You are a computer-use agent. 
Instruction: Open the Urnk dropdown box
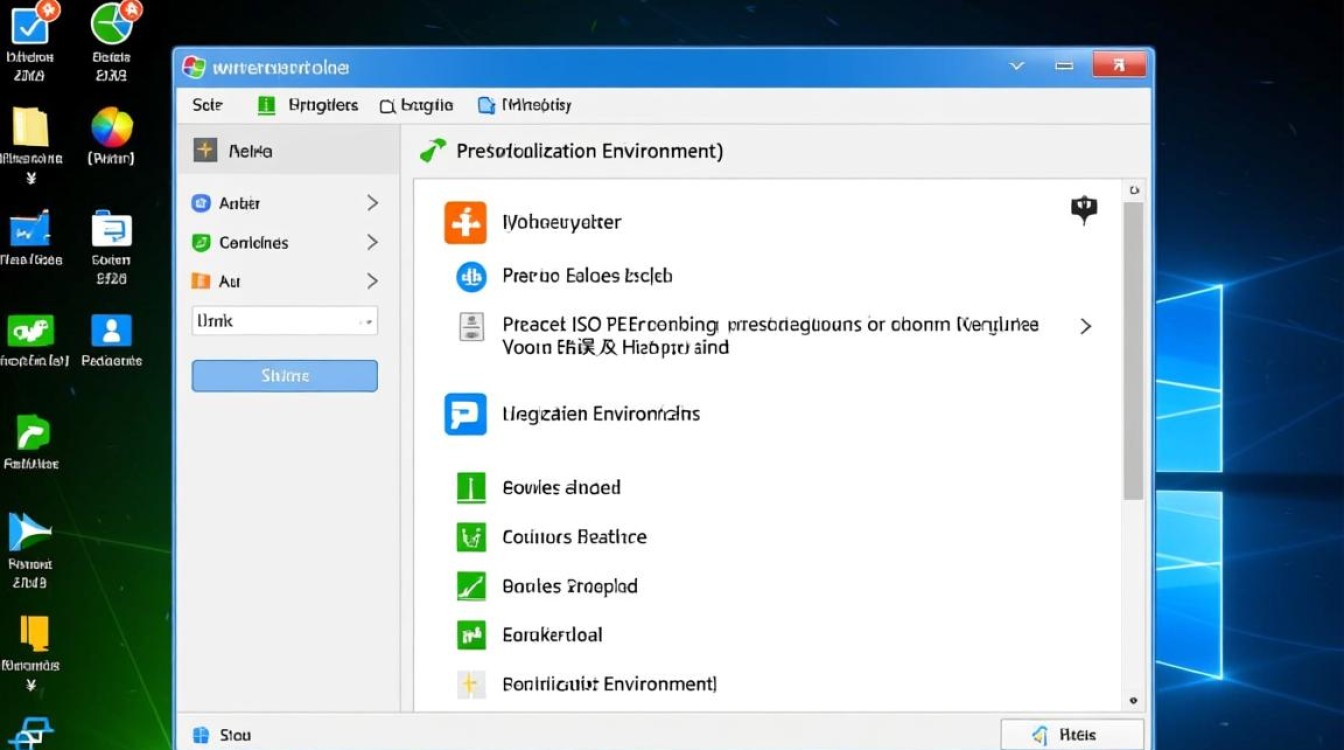tap(284, 321)
